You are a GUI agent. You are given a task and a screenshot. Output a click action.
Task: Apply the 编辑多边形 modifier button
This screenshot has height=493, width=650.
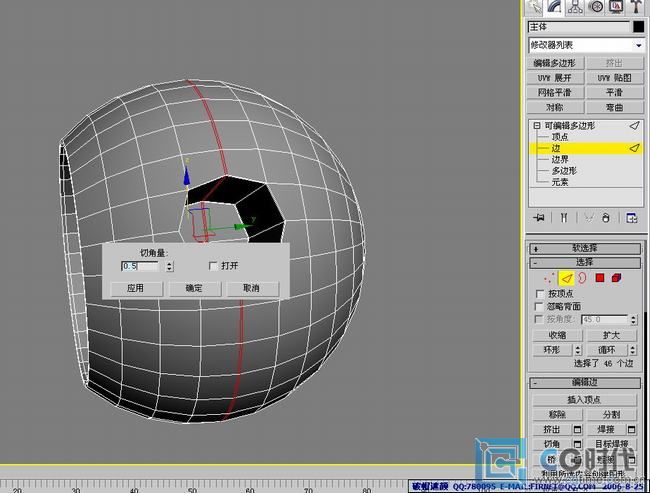(555, 63)
